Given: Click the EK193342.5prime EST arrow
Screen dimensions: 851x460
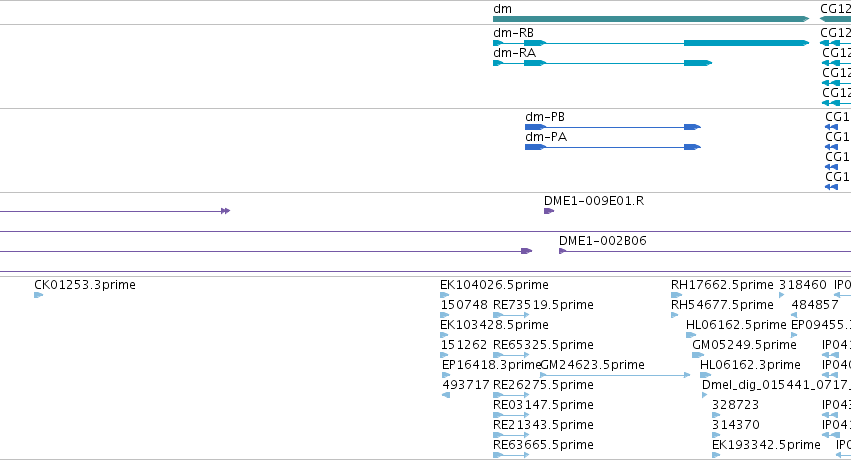Looking at the screenshot, I should (716, 455).
